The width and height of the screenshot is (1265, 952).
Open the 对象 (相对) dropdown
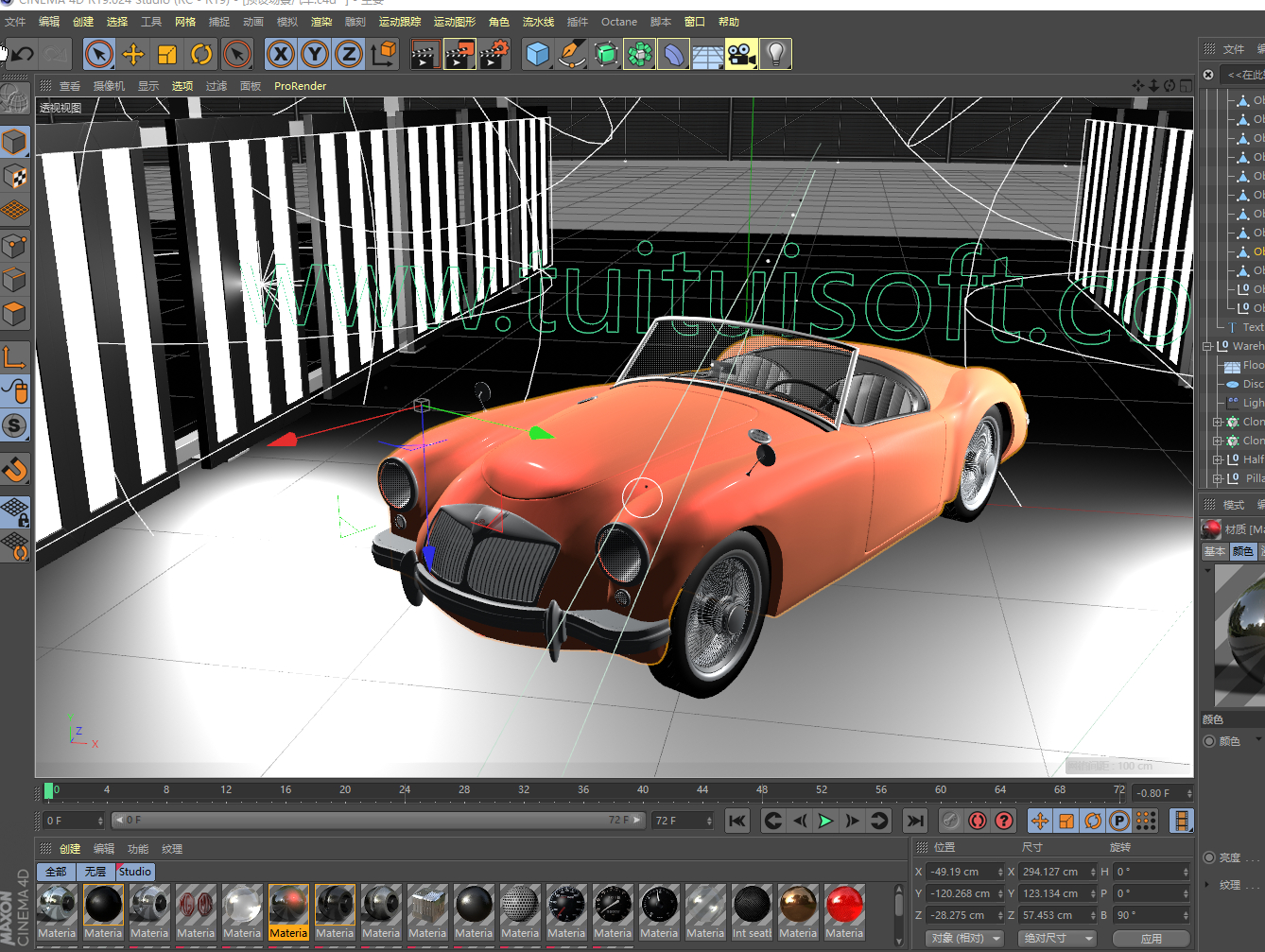coord(964,938)
